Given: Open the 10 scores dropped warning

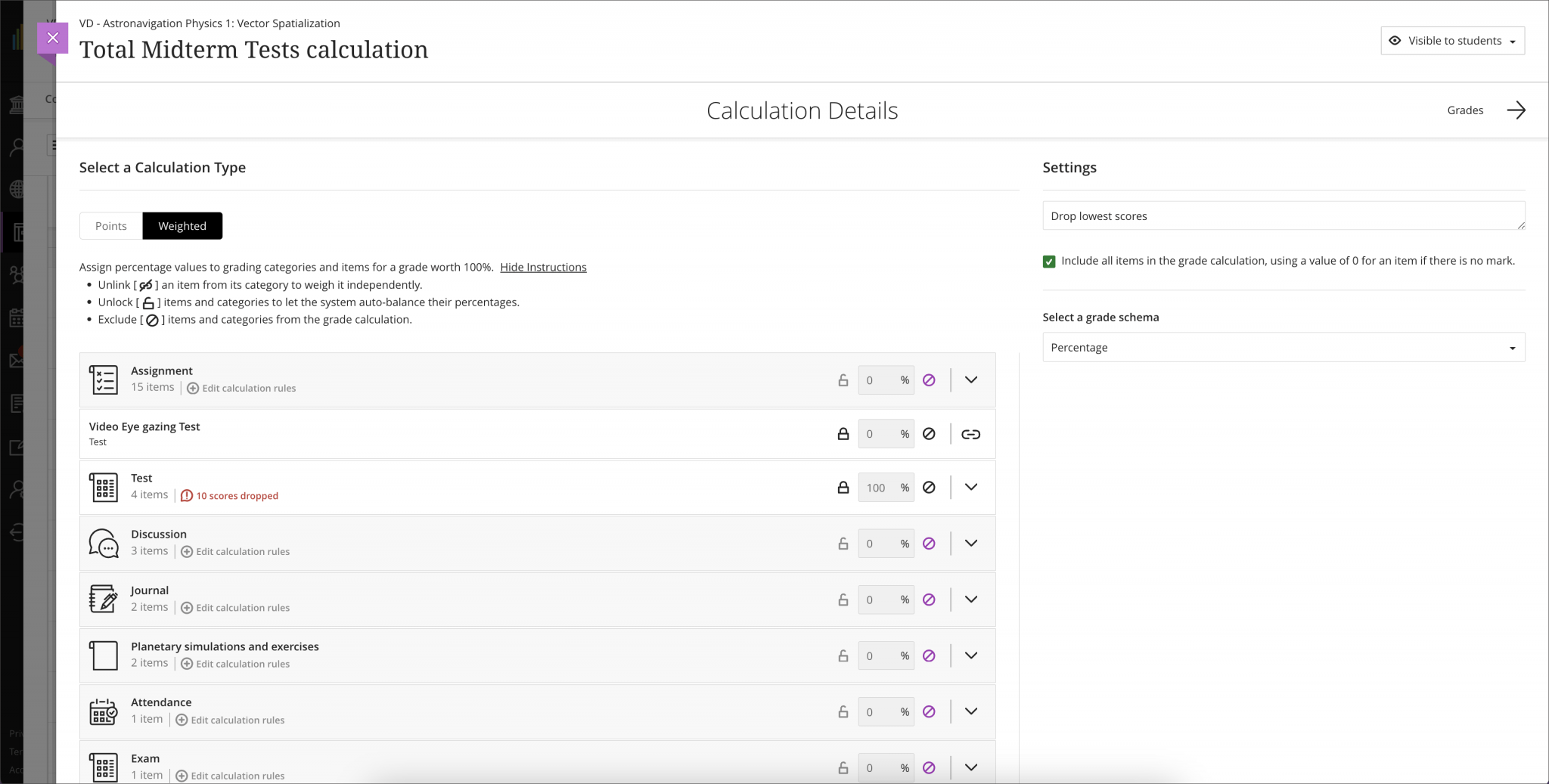Looking at the screenshot, I should pyautogui.click(x=230, y=496).
